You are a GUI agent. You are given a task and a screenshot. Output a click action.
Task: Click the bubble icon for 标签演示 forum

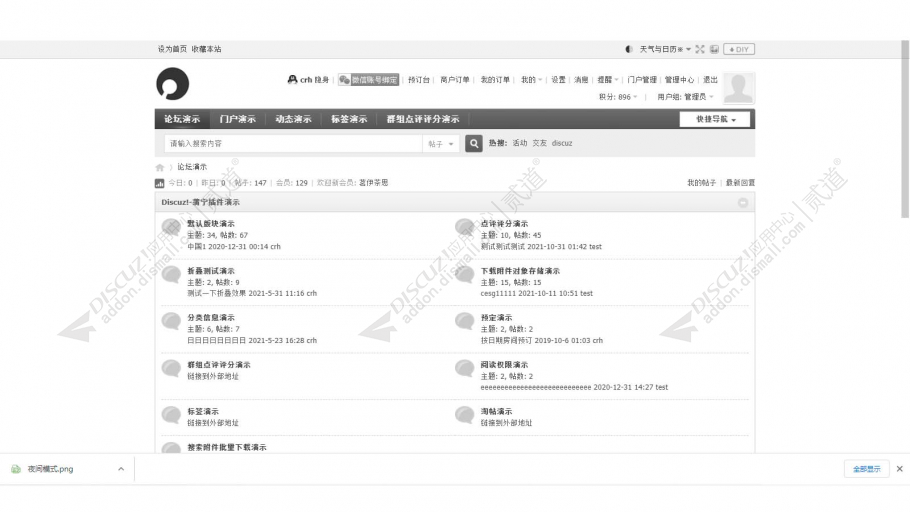click(171, 414)
